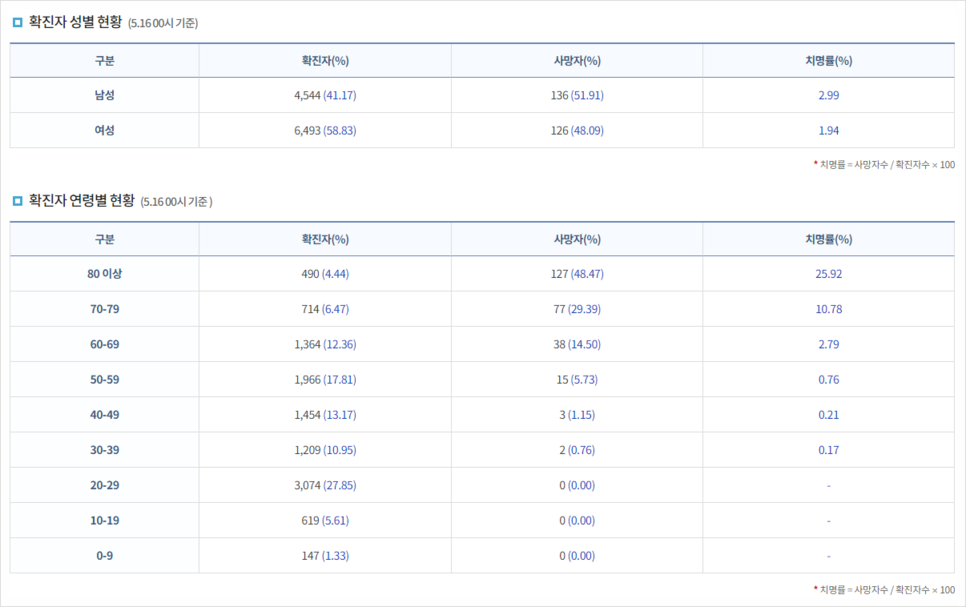Click the 사망자(%) header in age table

(577, 239)
